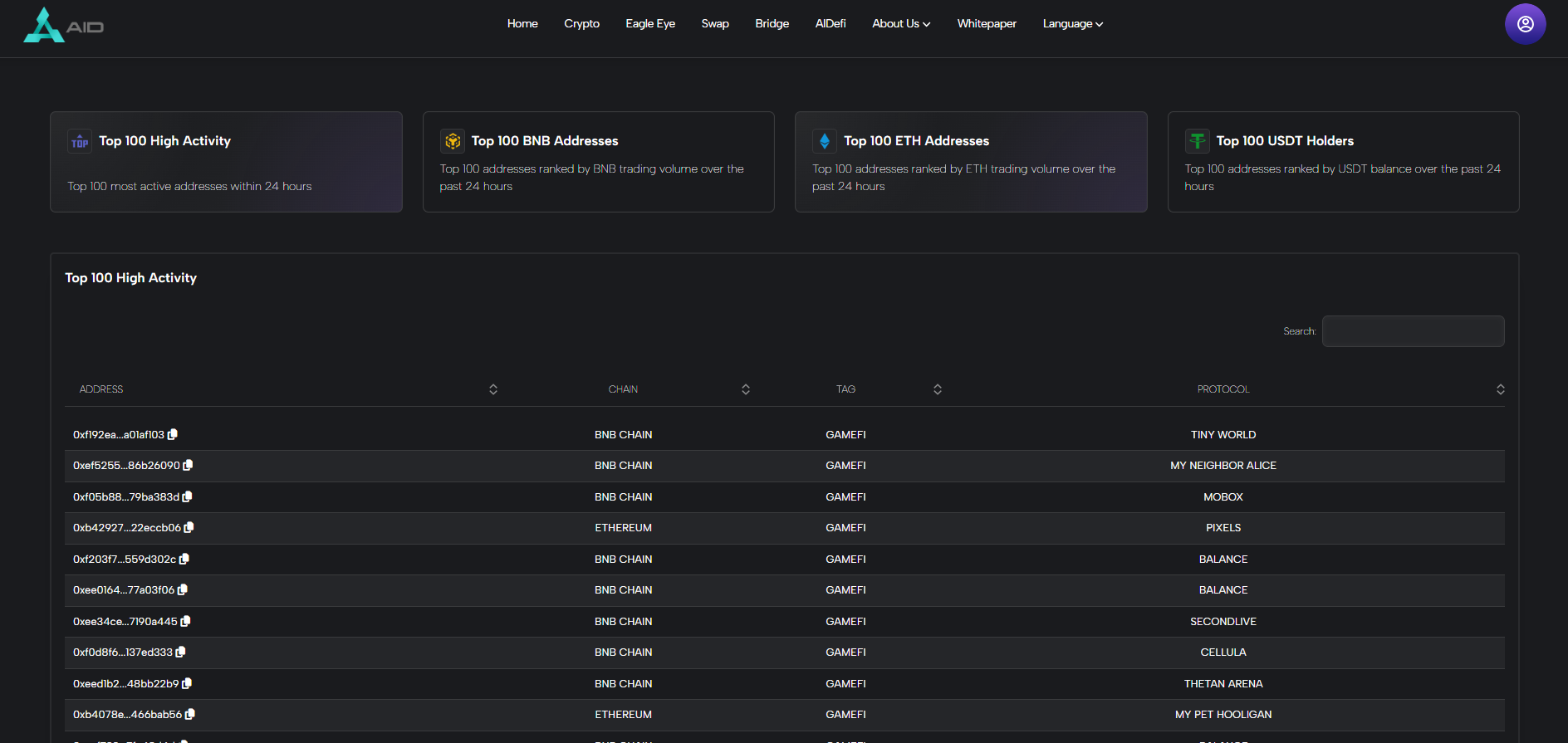Image resolution: width=1568 pixels, height=743 pixels.
Task: Copy address 0xb4078e...466bab56 via copy icon
Action: click(190, 715)
